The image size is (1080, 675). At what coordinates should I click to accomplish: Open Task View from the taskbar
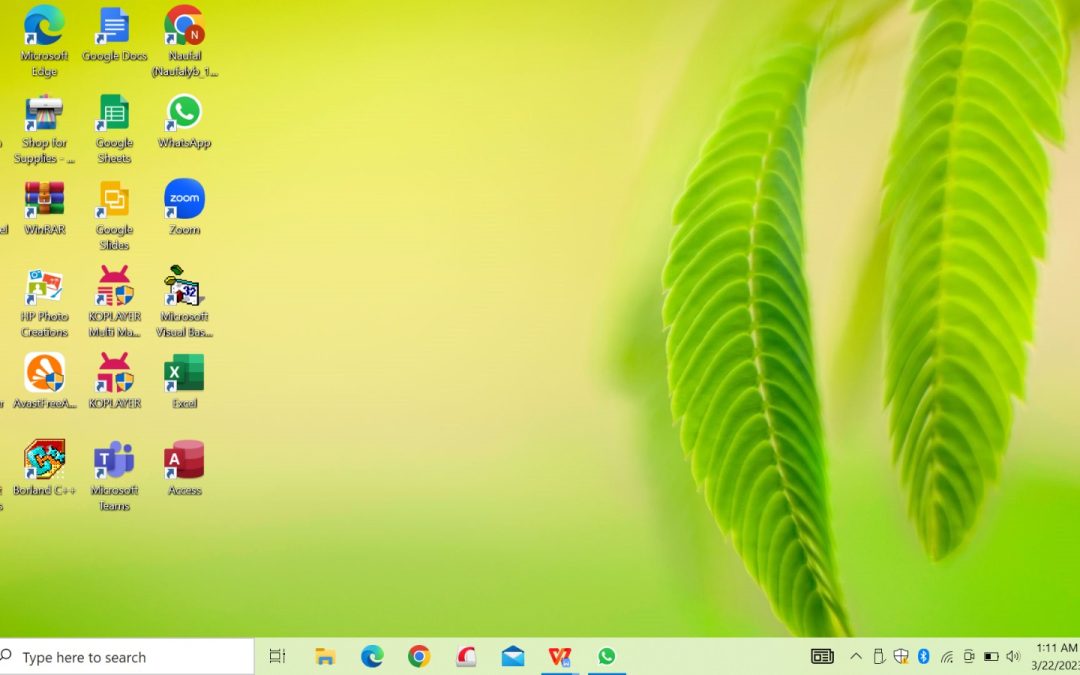point(277,656)
